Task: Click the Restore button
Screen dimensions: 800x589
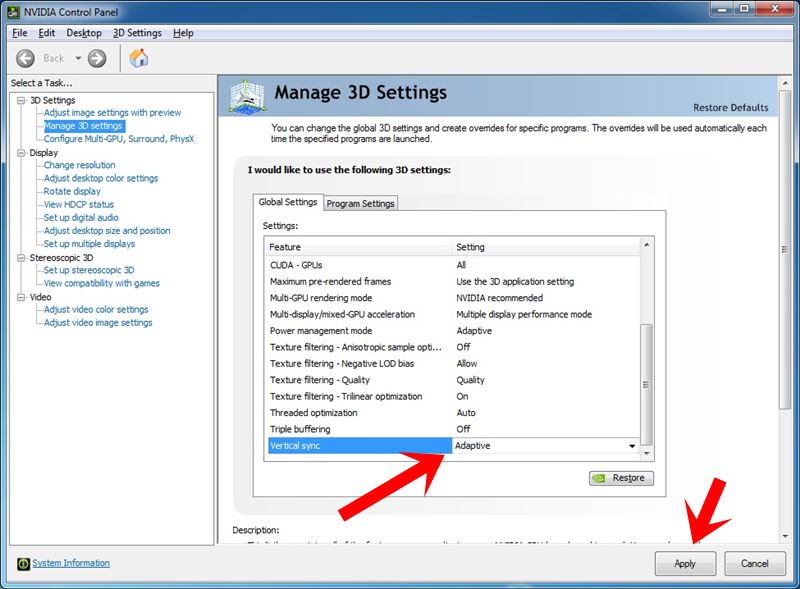Action: (x=621, y=478)
